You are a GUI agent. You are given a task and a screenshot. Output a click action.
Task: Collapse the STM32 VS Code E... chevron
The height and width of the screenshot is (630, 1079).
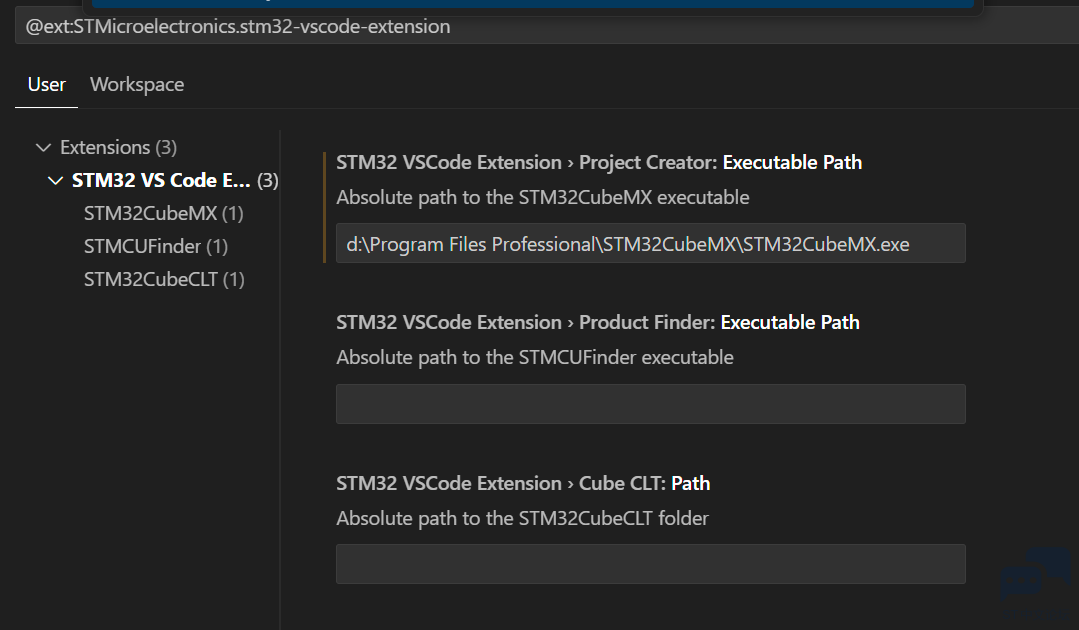[55, 181]
